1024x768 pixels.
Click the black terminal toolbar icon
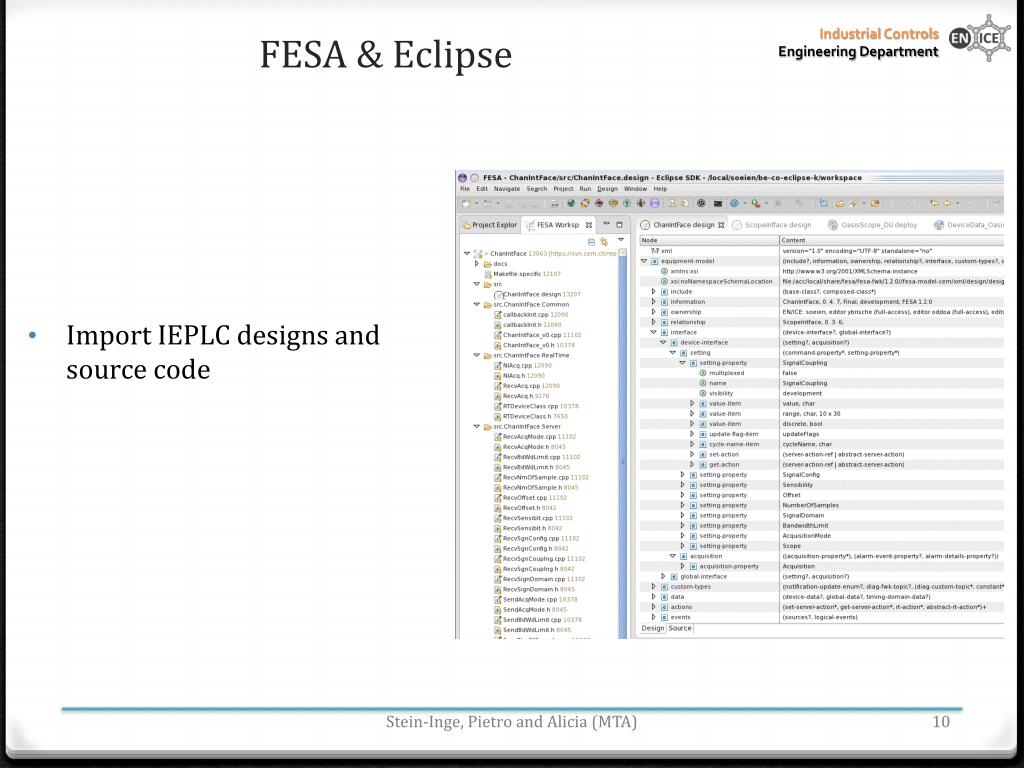click(x=718, y=204)
